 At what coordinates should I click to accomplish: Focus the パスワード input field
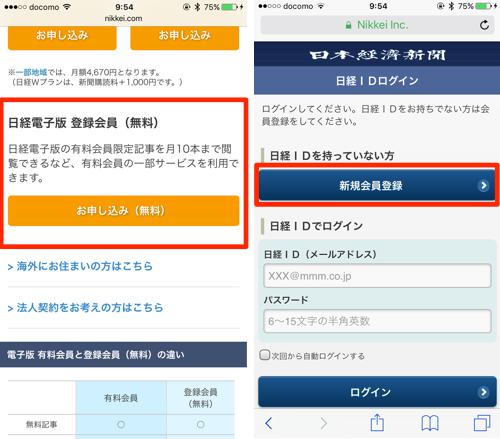click(377, 321)
